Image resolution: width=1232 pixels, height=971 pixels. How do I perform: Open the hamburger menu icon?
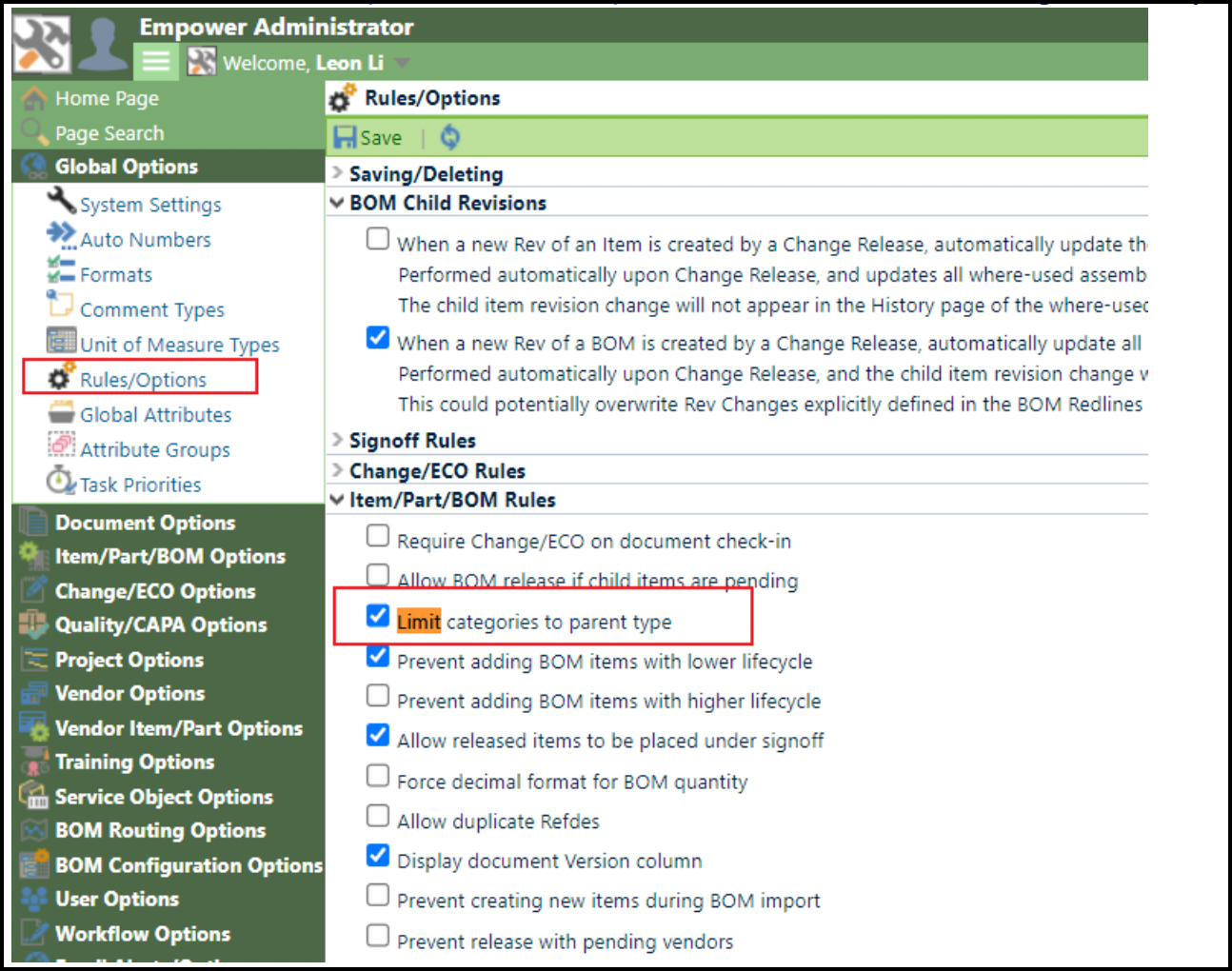[x=156, y=62]
